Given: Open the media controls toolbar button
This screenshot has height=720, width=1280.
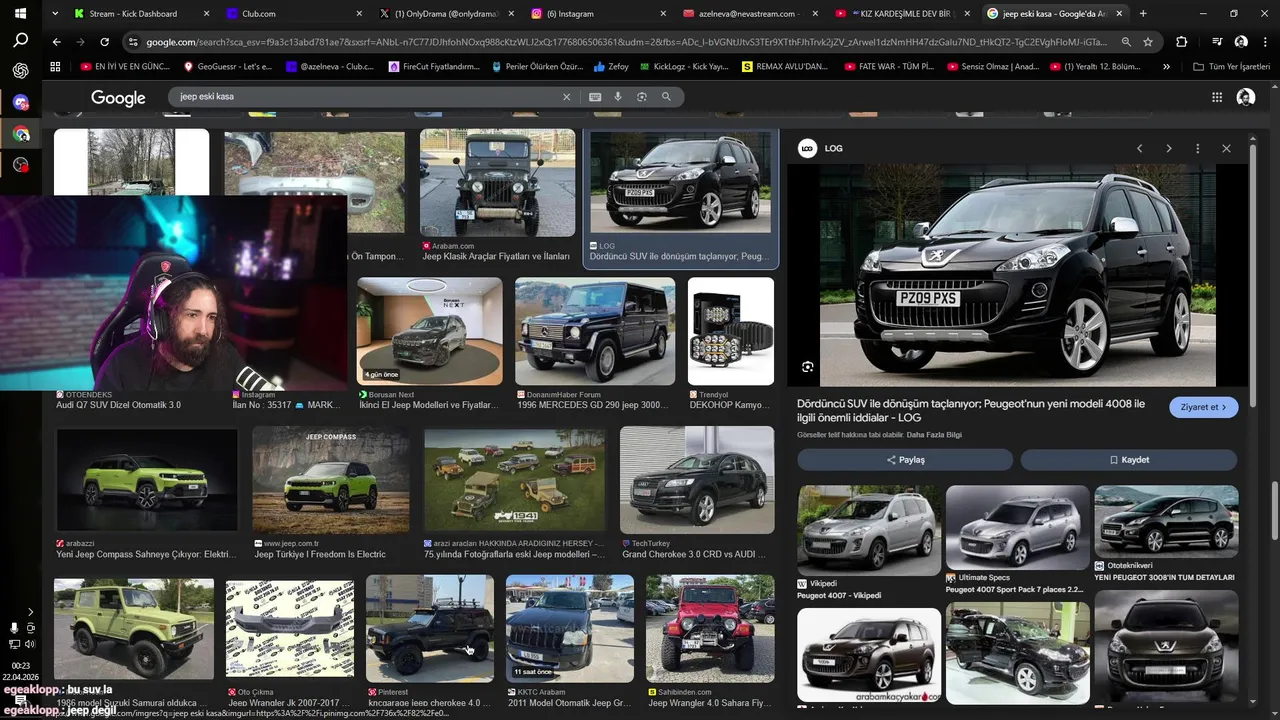Looking at the screenshot, I should (1217, 42).
